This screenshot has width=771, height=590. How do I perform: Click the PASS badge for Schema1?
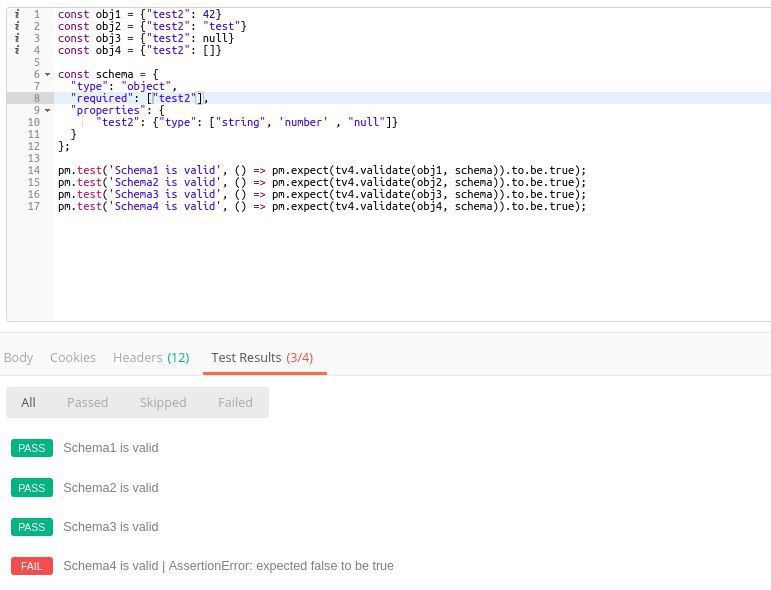coord(31,448)
